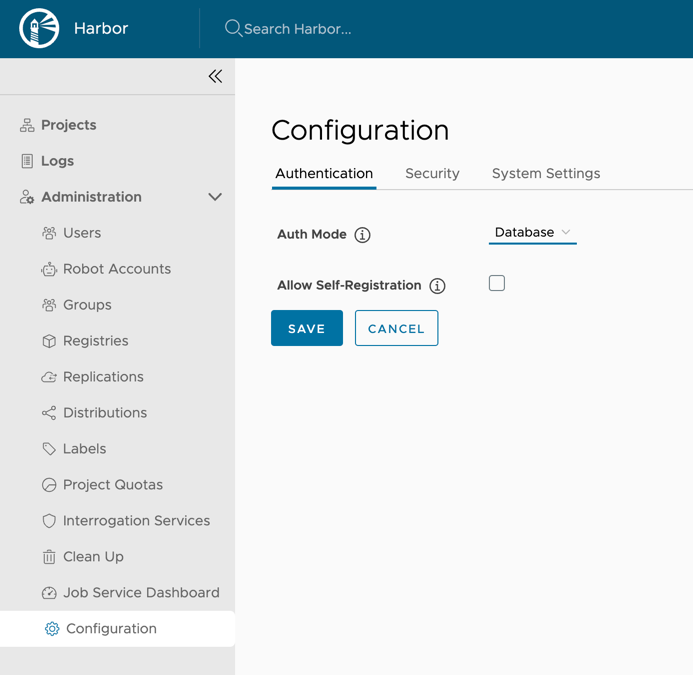Open the Auth Mode Database dropdown

(x=532, y=233)
